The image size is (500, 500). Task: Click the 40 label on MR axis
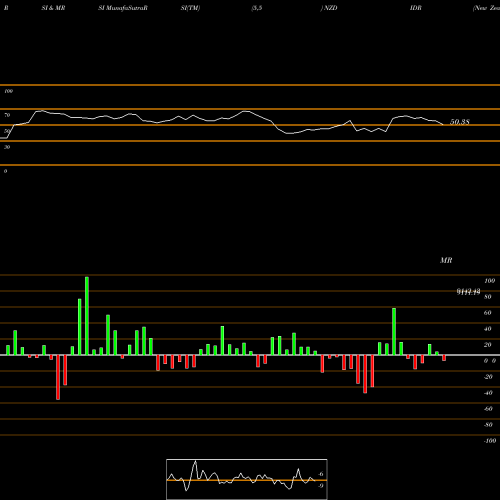[x=488, y=329]
